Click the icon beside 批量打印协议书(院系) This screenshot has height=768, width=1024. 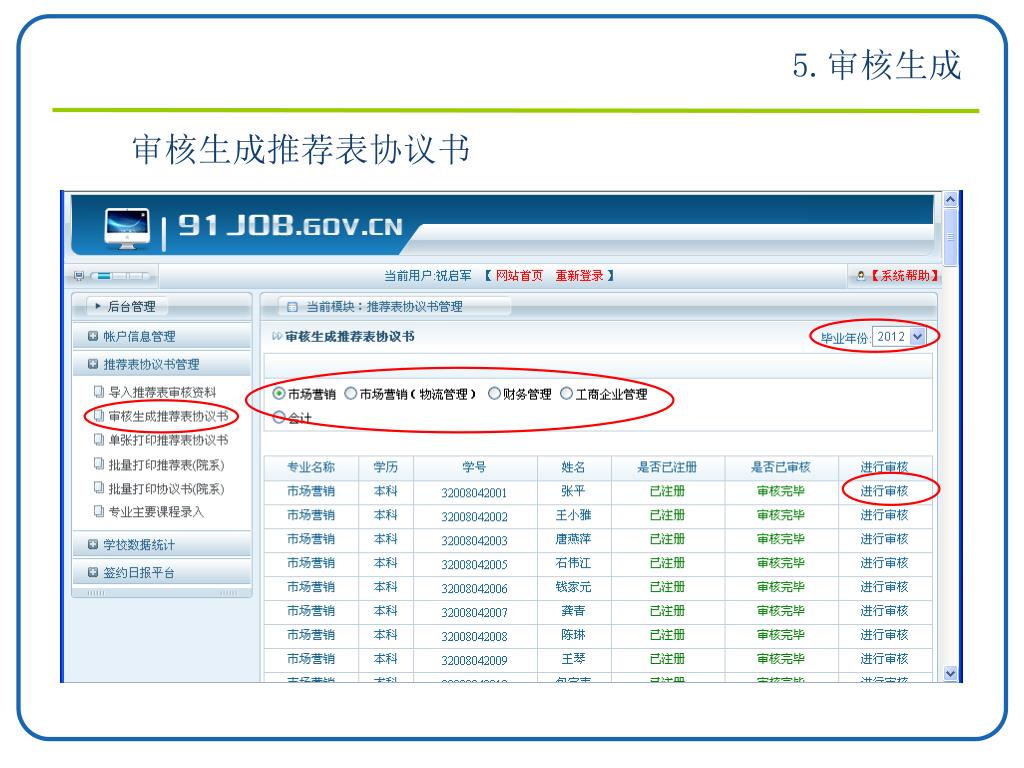coord(98,488)
